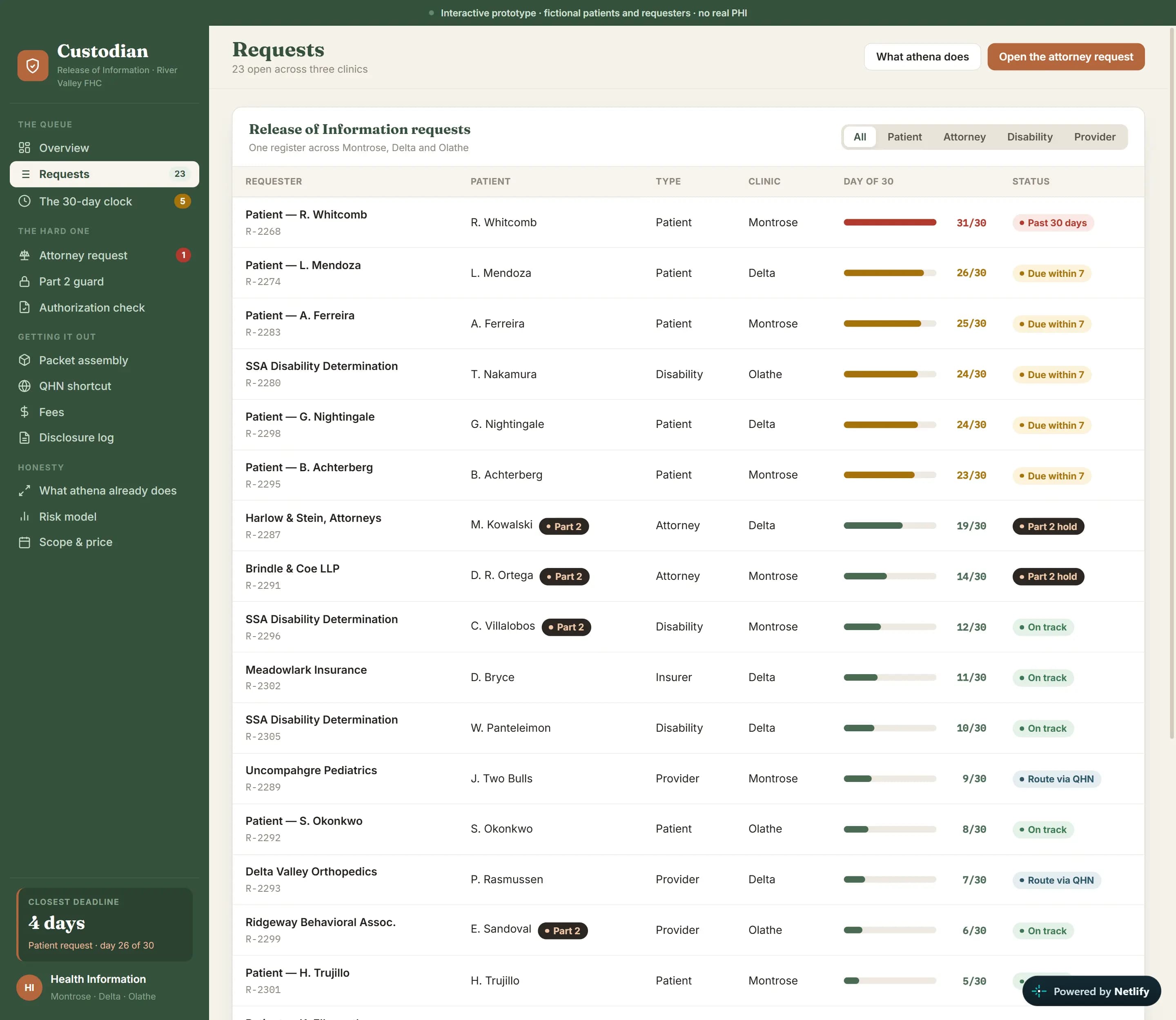
Task: Click the Disclosure log file icon
Action: (x=24, y=438)
